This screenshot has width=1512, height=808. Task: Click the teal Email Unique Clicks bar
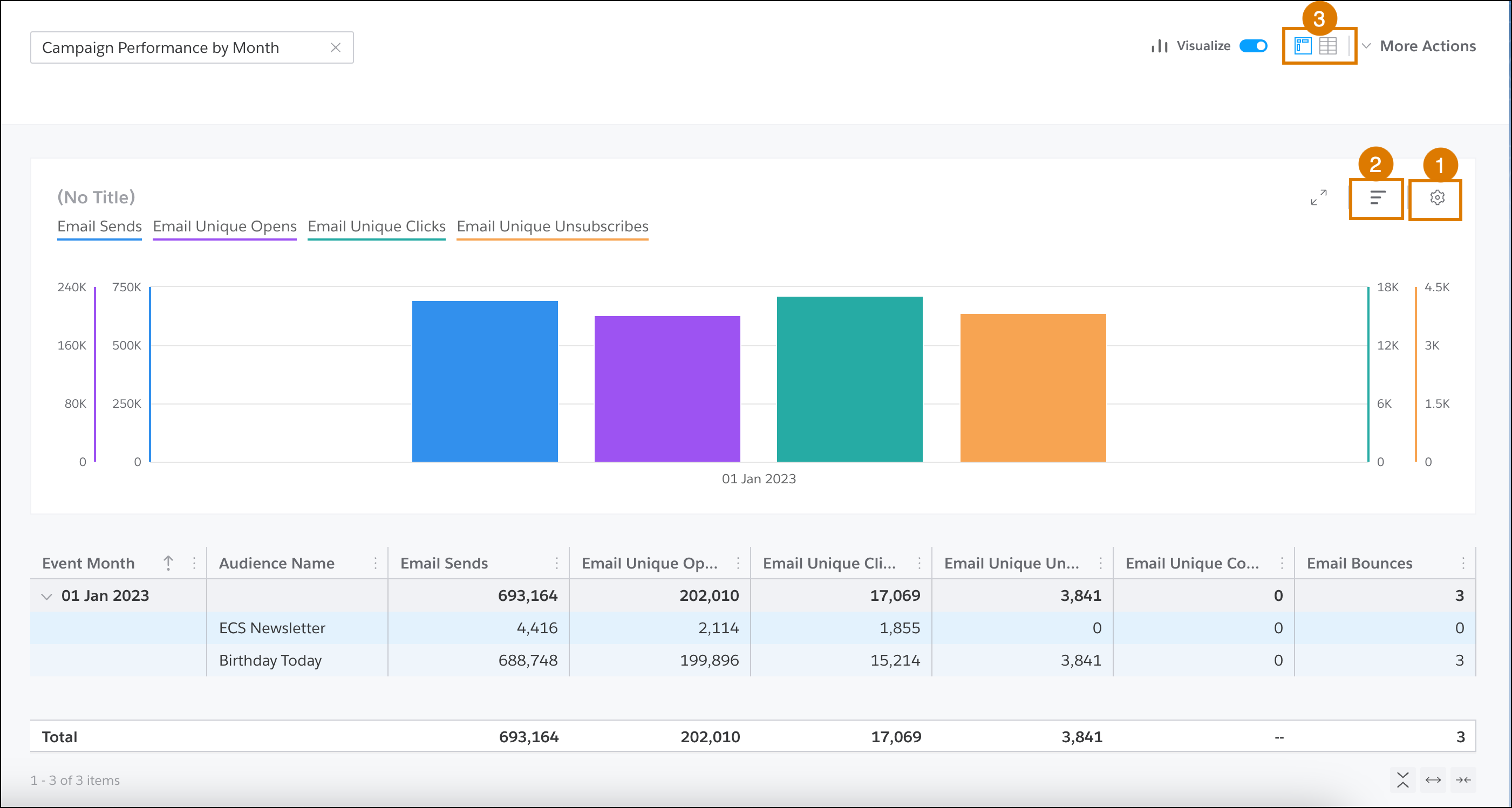click(x=849, y=379)
